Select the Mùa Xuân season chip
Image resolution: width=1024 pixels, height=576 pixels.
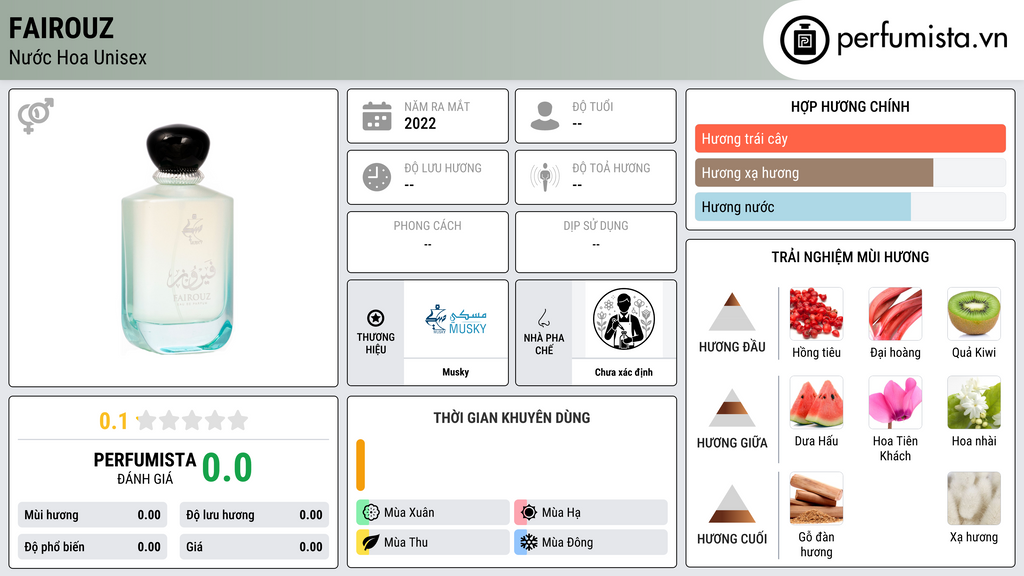pos(433,513)
